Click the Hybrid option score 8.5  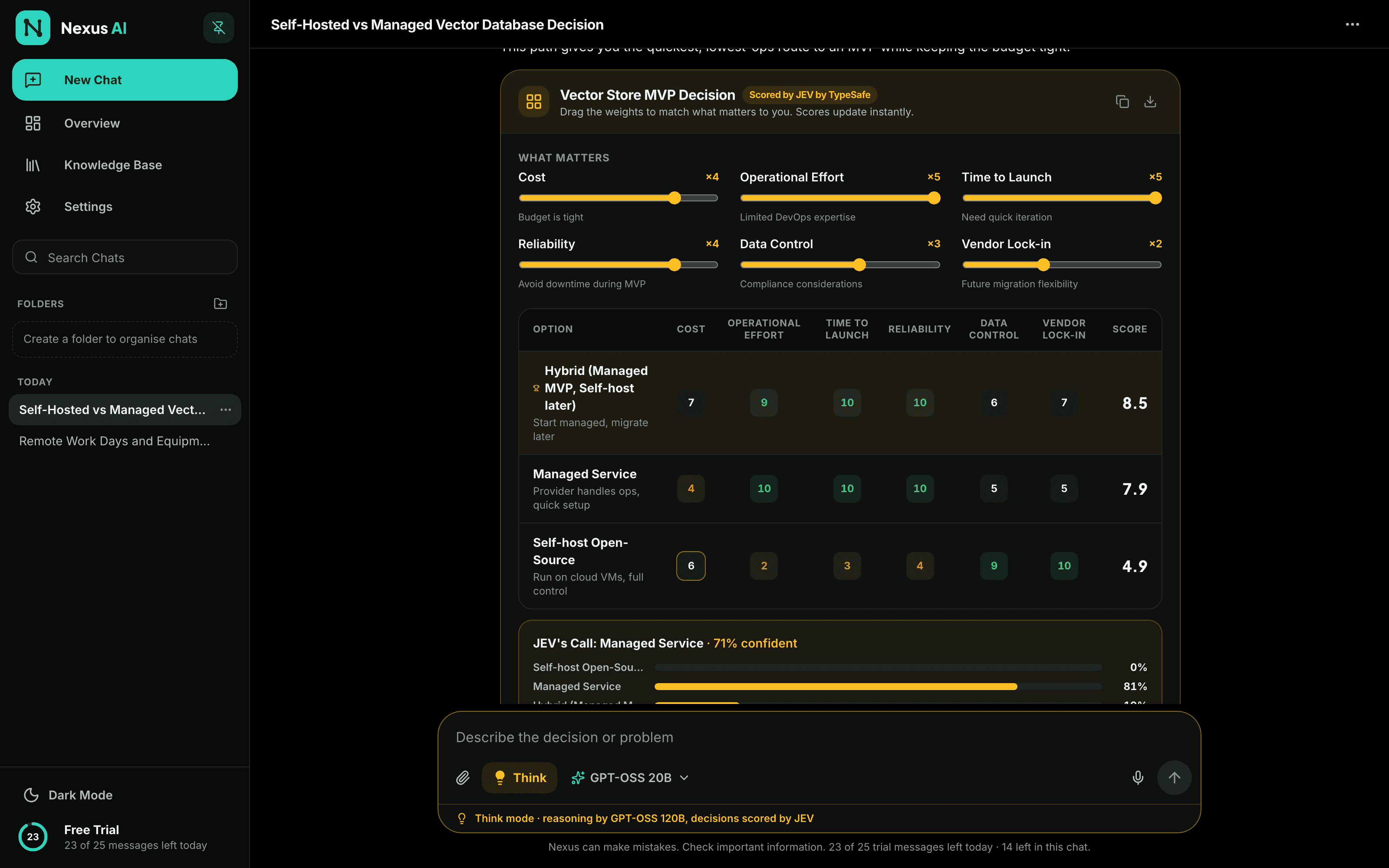pyautogui.click(x=1134, y=403)
